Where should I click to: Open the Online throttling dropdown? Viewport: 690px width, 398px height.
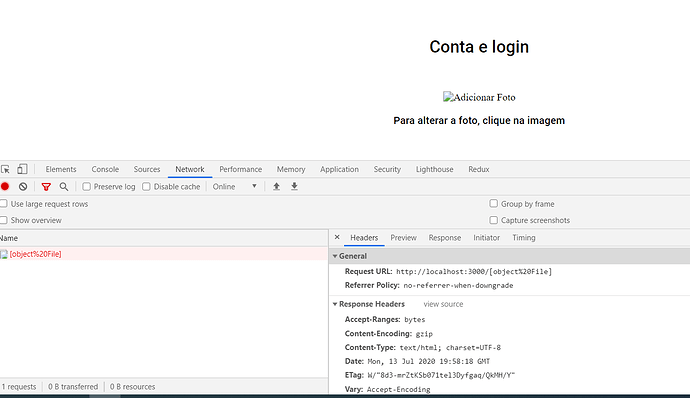pos(235,187)
